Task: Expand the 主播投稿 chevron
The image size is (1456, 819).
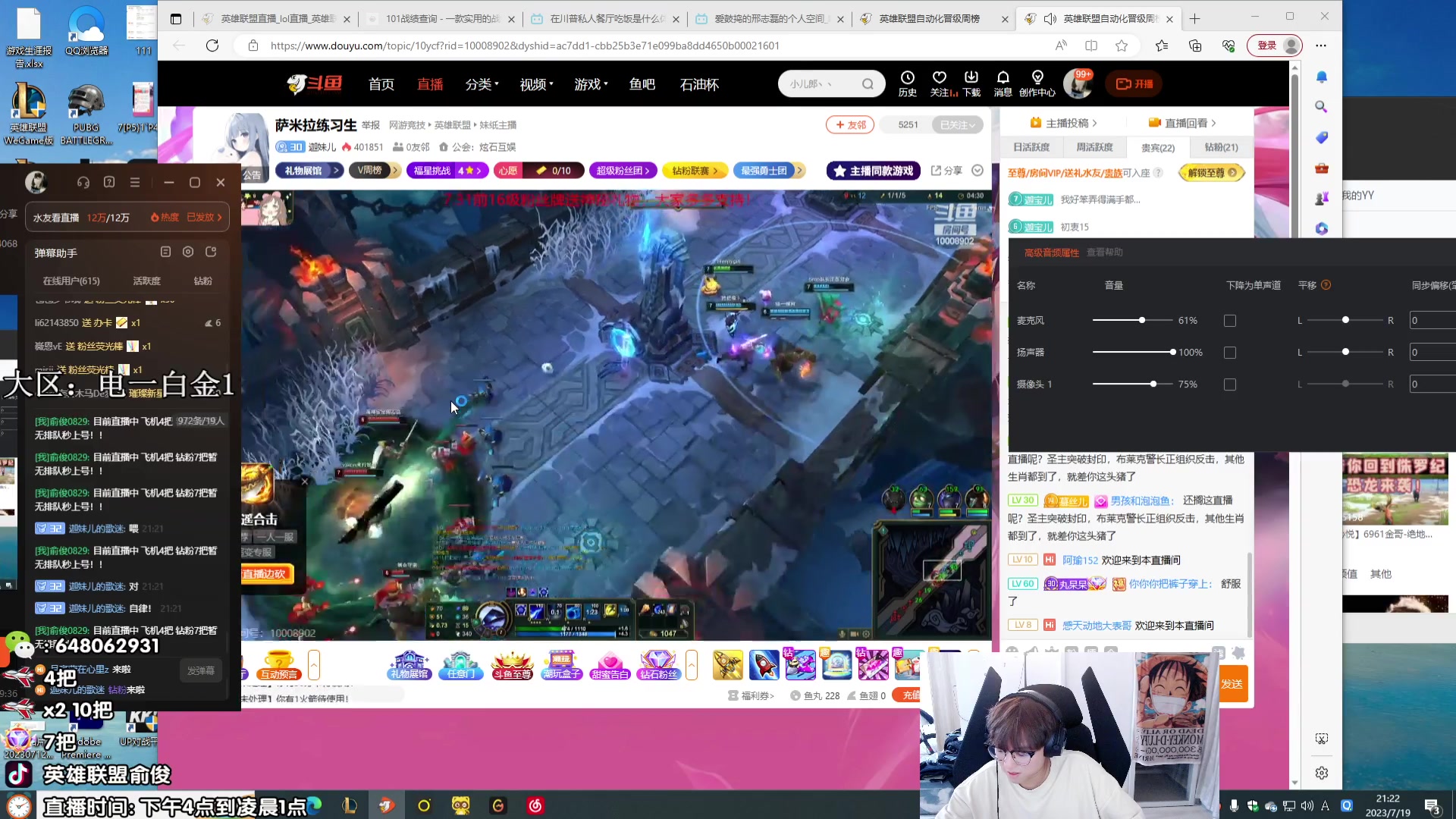Action: 1094,123
